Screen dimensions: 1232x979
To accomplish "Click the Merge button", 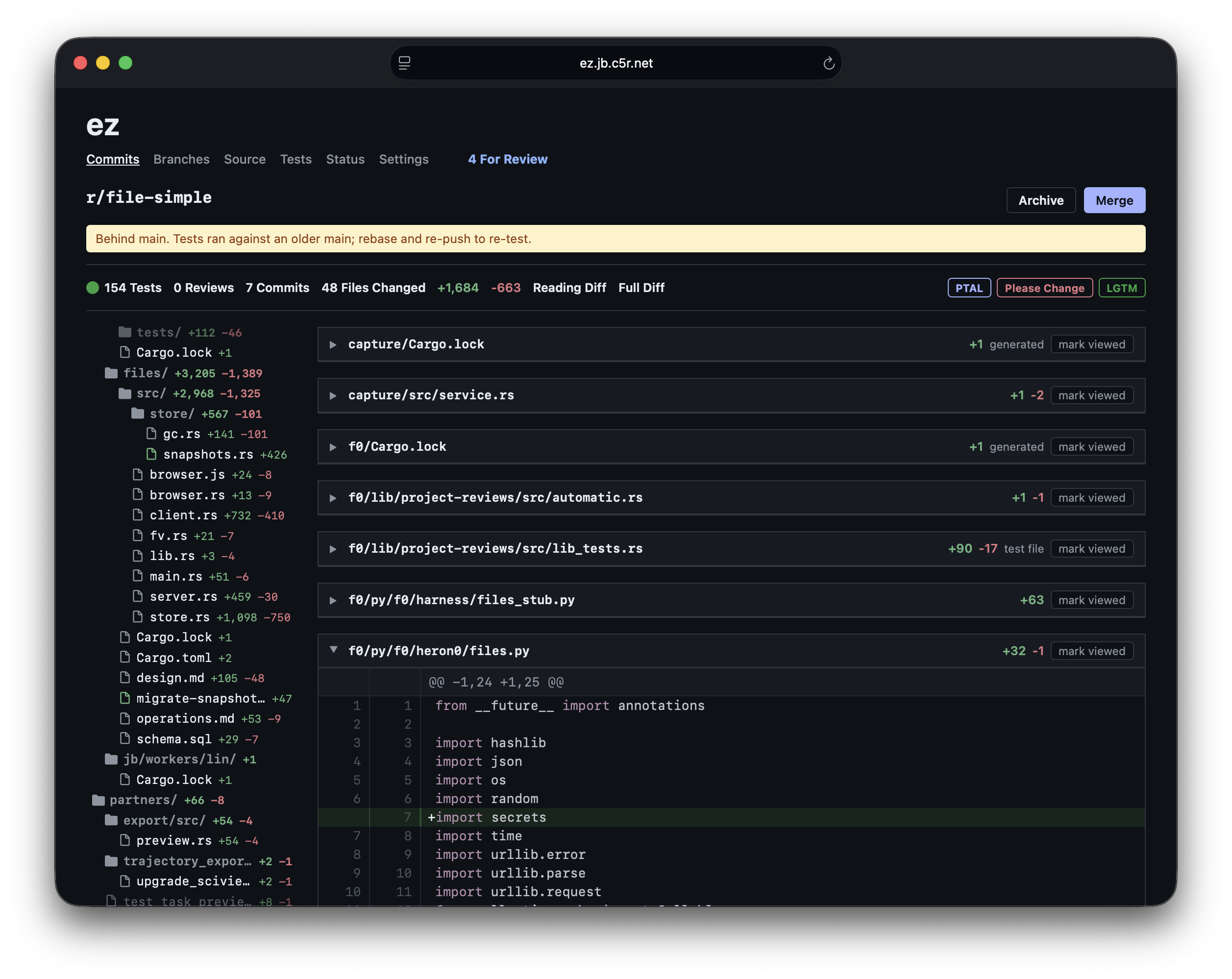I will pyautogui.click(x=1114, y=200).
